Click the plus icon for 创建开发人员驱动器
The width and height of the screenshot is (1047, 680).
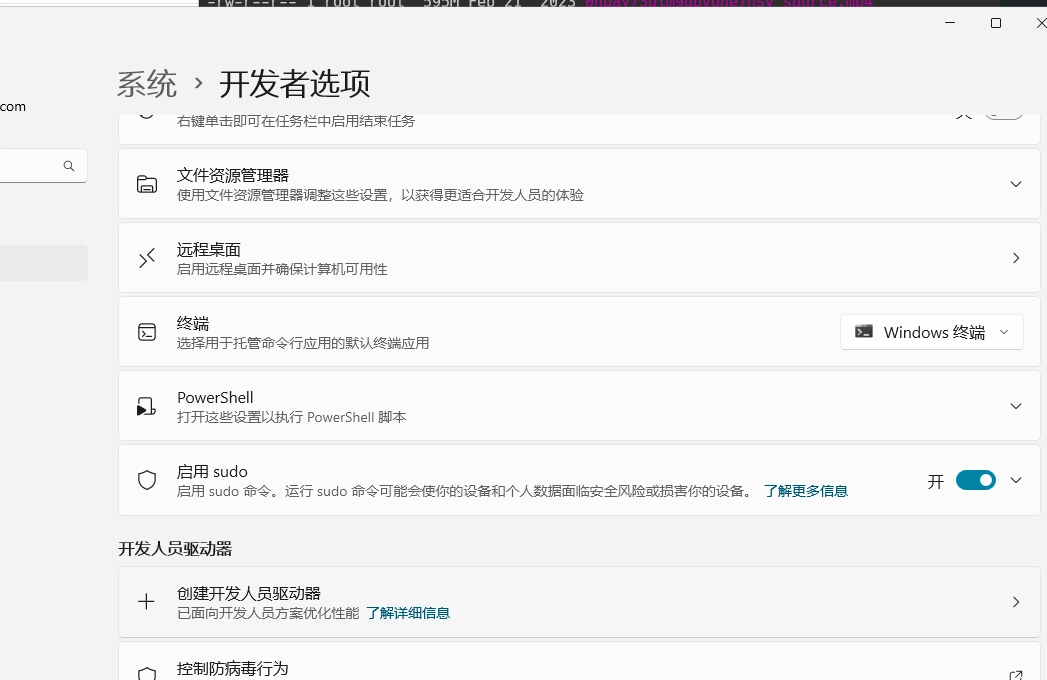click(x=146, y=602)
